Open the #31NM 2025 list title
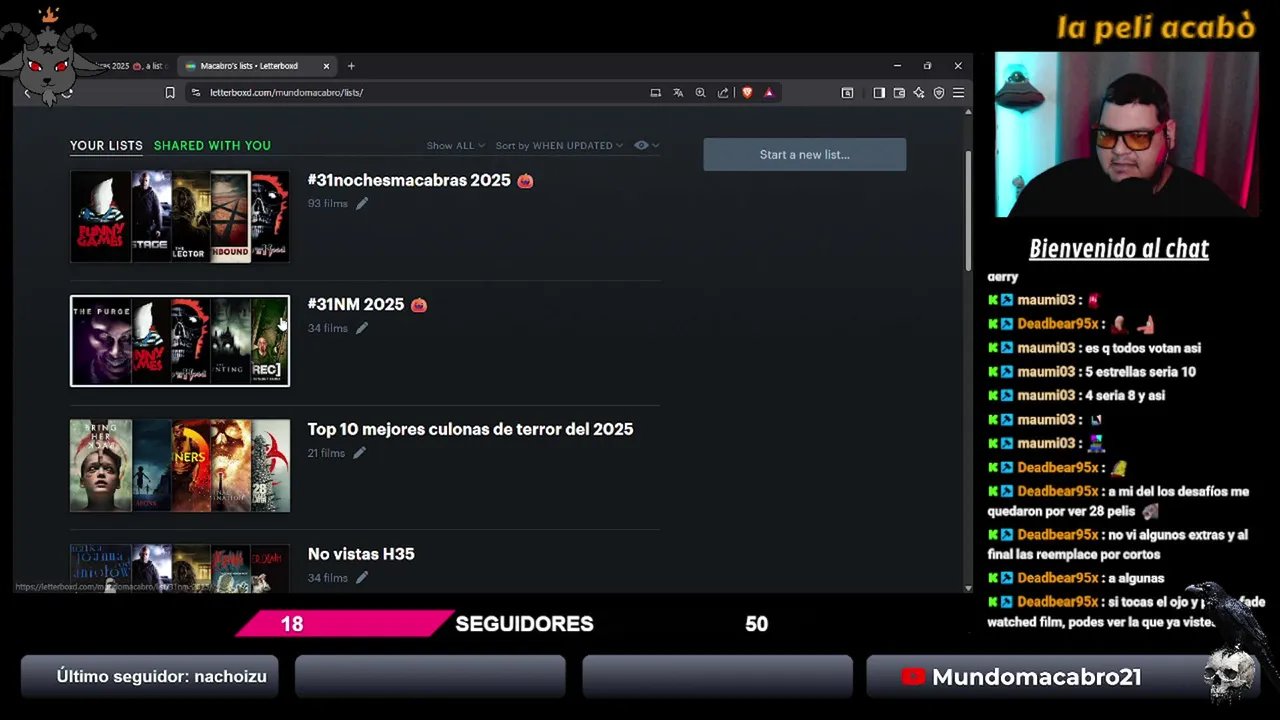 point(356,304)
